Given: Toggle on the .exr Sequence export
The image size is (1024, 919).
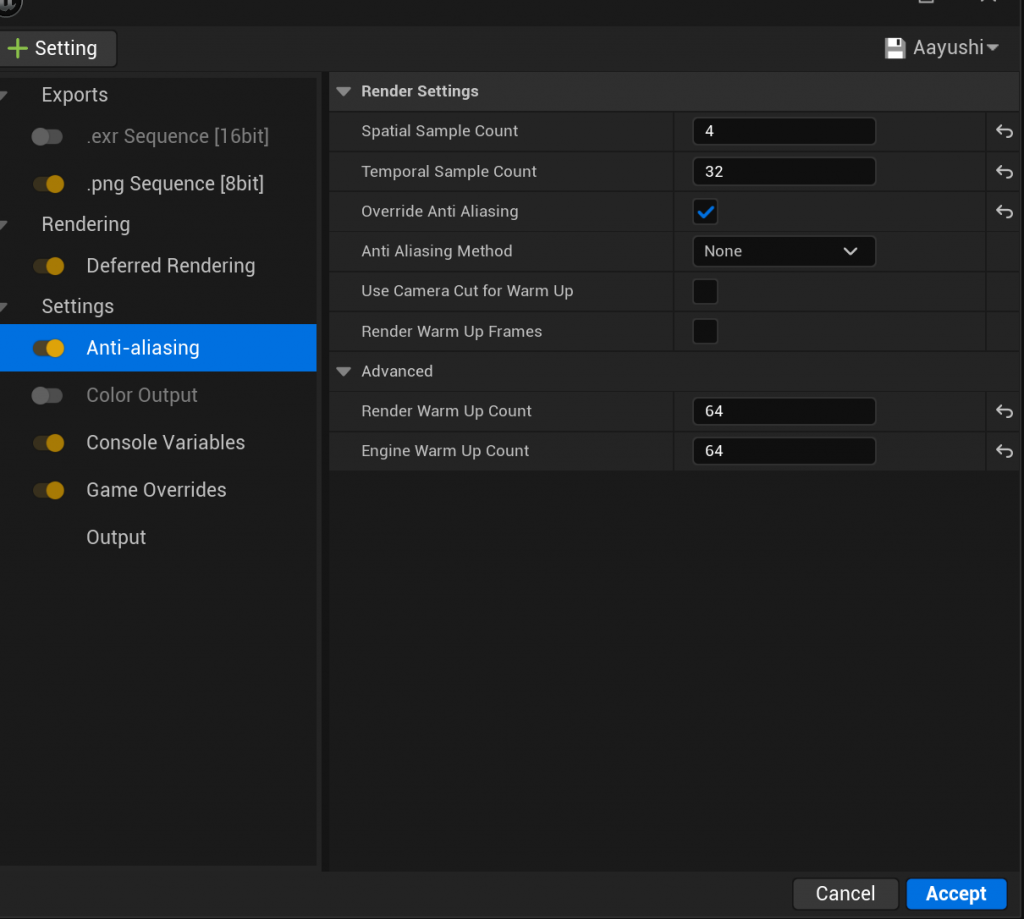Looking at the screenshot, I should (x=47, y=137).
